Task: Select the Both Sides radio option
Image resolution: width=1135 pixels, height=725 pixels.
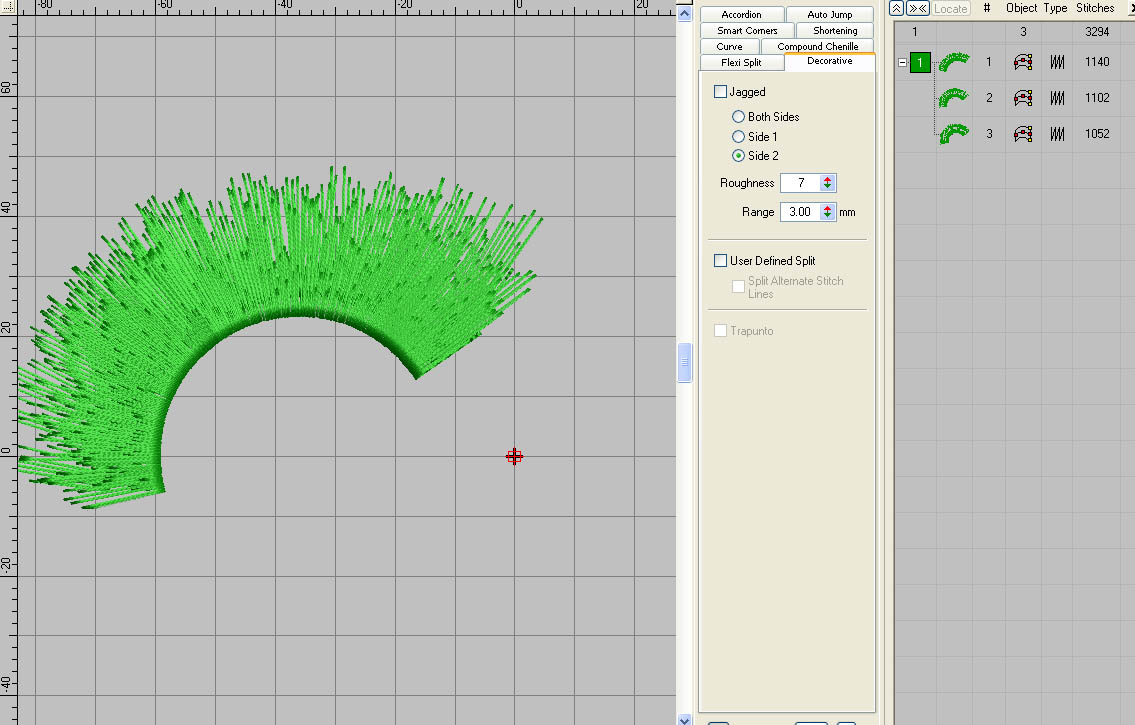Action: (739, 117)
